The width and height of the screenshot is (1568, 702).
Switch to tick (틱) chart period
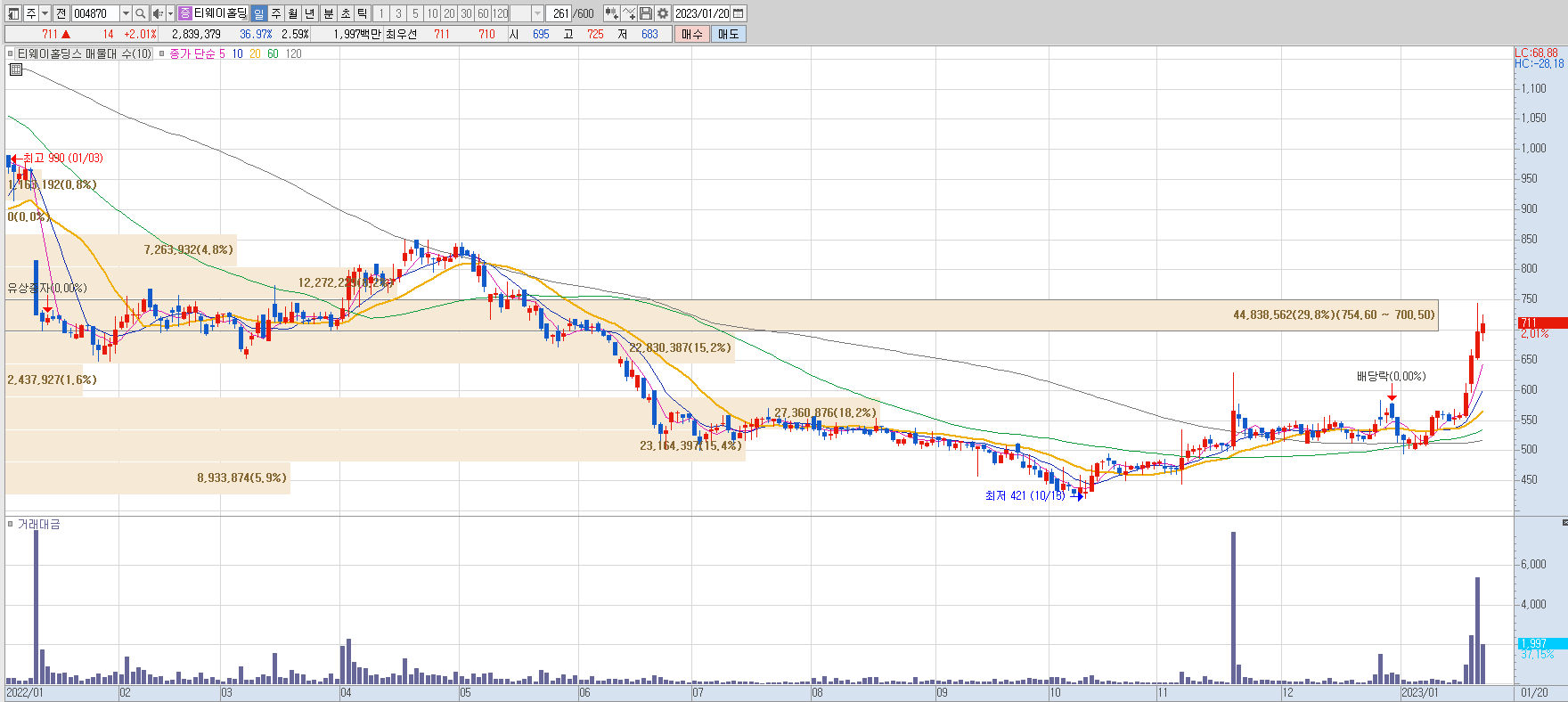pyautogui.click(x=363, y=13)
